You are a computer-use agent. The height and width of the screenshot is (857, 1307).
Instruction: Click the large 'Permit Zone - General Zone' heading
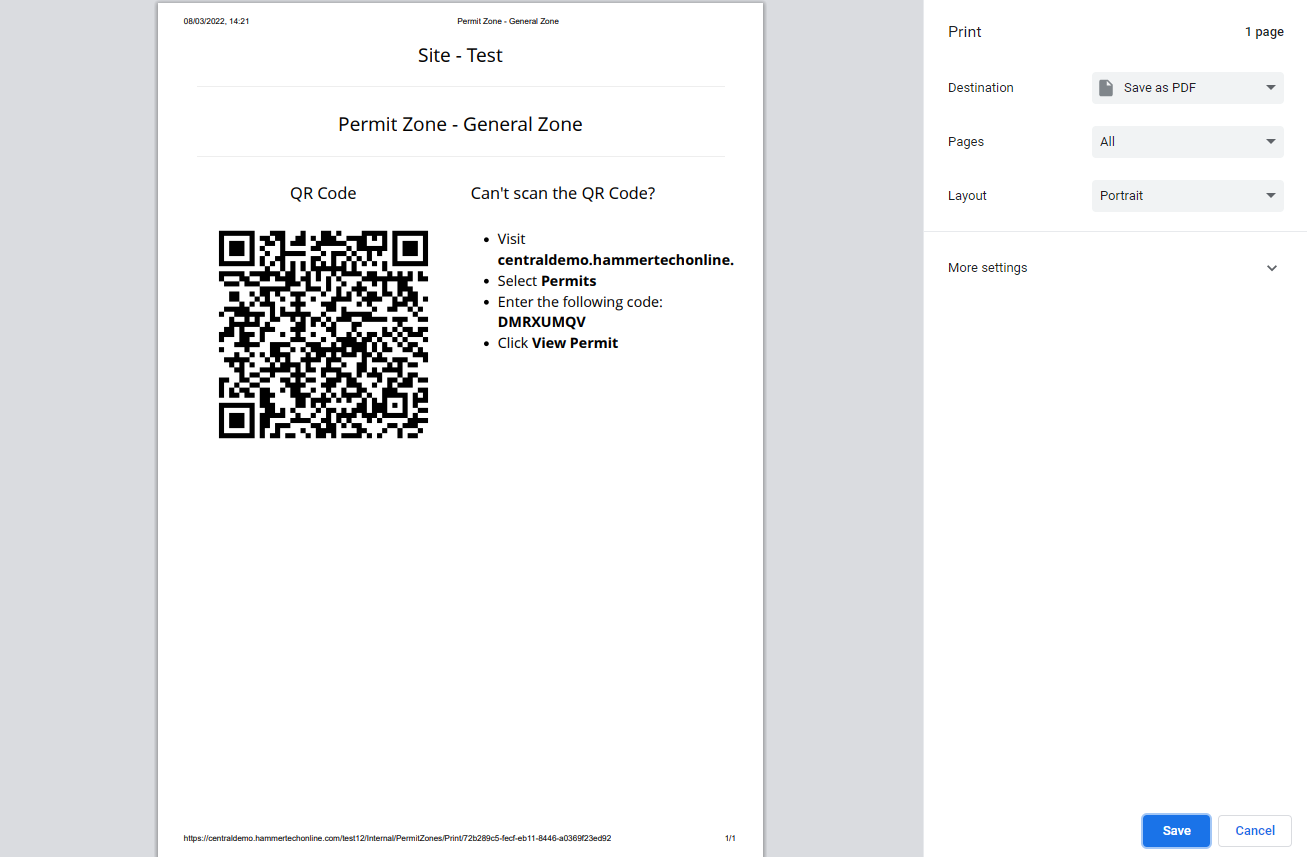[x=460, y=125]
